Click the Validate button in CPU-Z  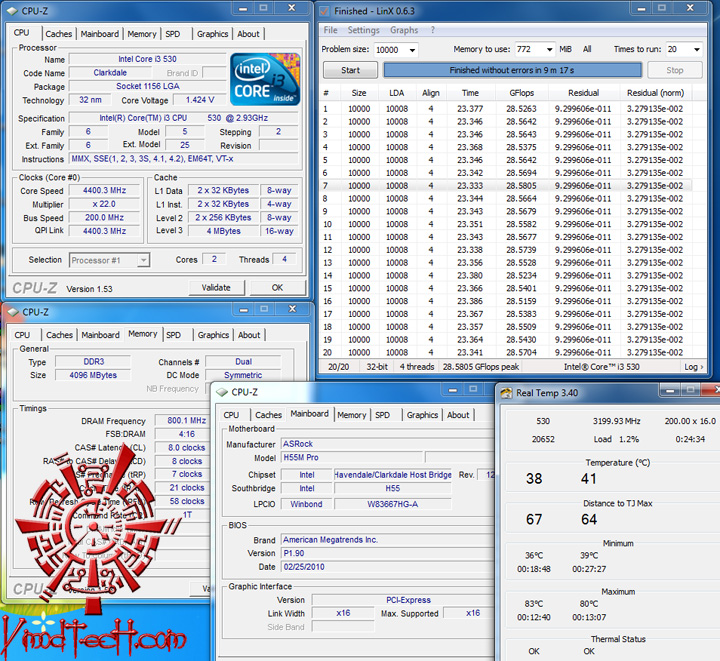(x=216, y=288)
